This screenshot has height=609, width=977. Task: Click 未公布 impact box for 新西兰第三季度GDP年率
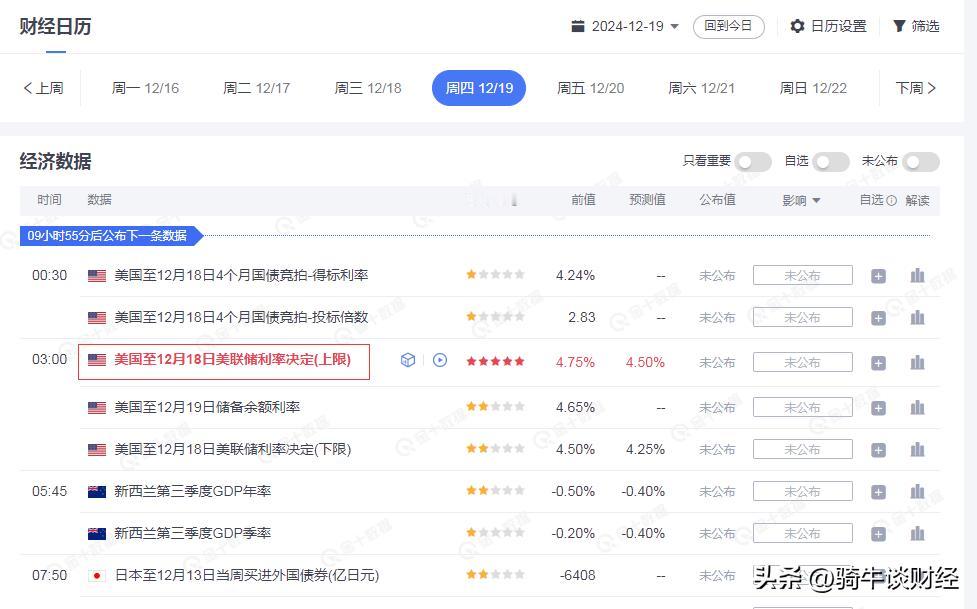coord(803,491)
